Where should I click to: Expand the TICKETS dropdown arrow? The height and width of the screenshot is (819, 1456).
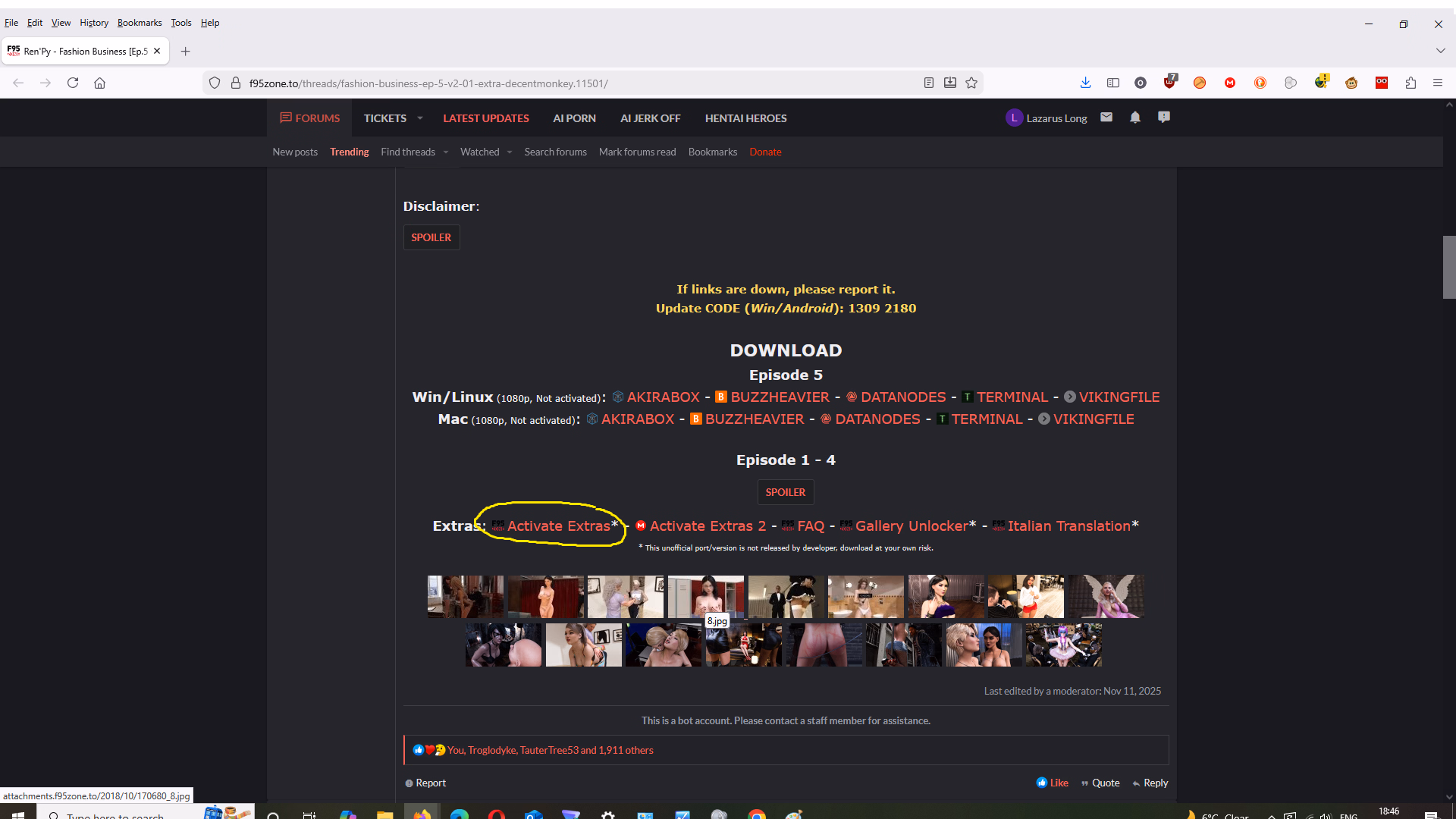[x=420, y=118]
